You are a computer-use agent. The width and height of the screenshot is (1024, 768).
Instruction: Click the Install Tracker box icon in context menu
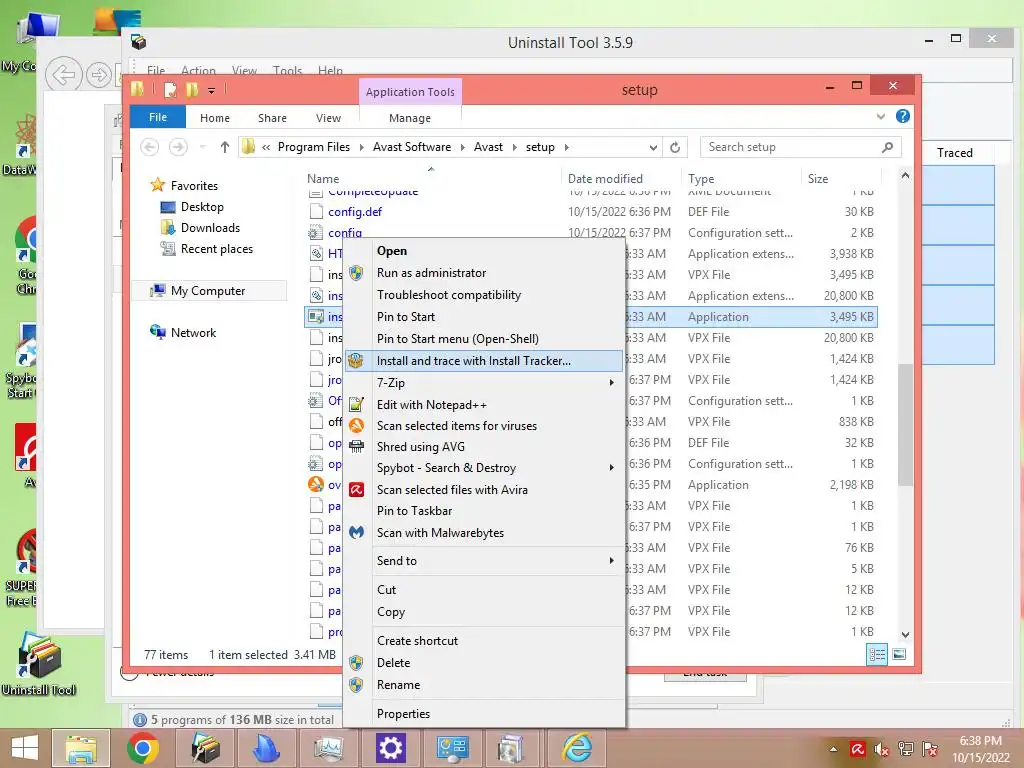pos(356,360)
